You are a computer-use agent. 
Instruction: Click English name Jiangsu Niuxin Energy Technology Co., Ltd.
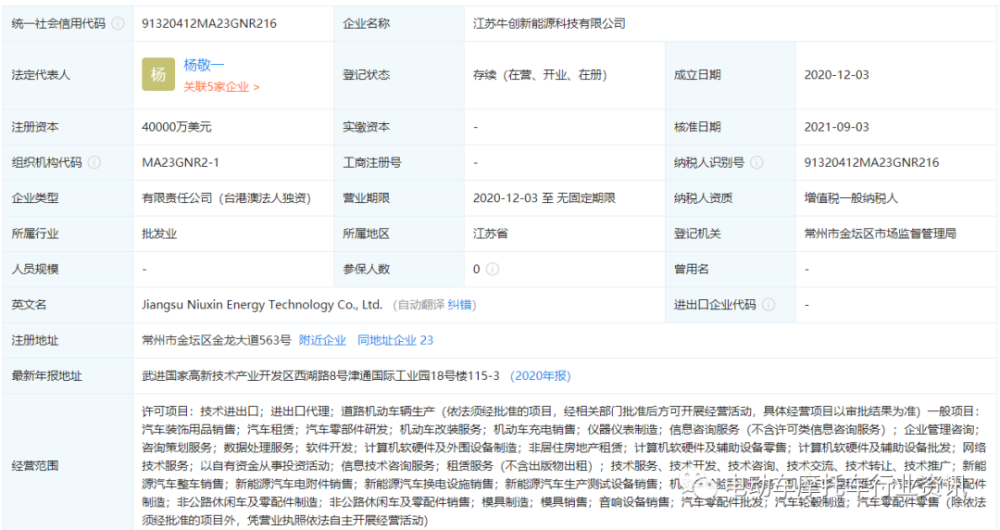pos(261,305)
